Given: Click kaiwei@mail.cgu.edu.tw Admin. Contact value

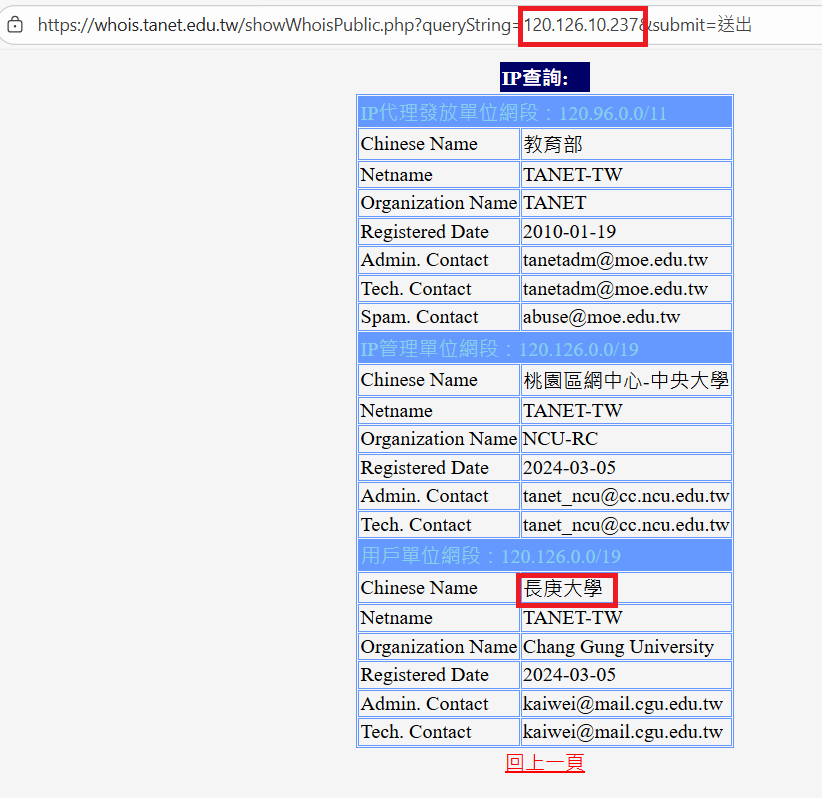Looking at the screenshot, I should 623,704.
